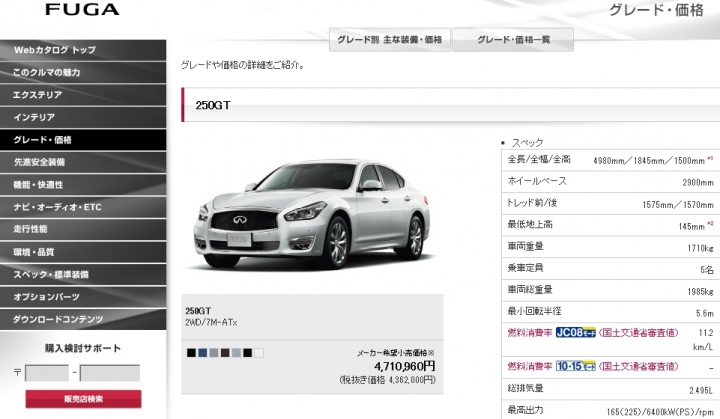Click the 250GT car image
Image resolution: width=720 pixels, height=419 pixels.
(x=311, y=215)
